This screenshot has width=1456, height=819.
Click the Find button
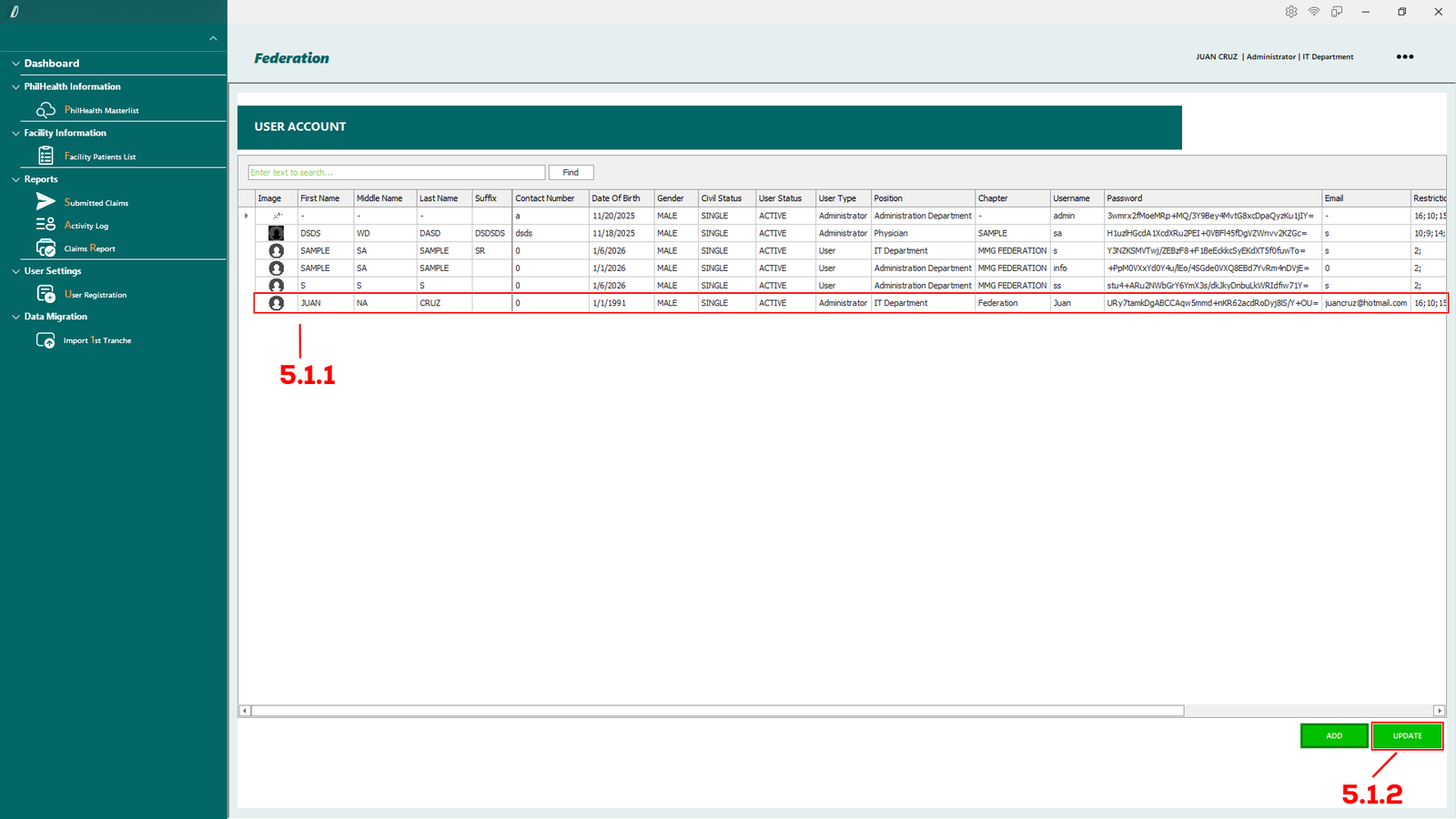[571, 172]
